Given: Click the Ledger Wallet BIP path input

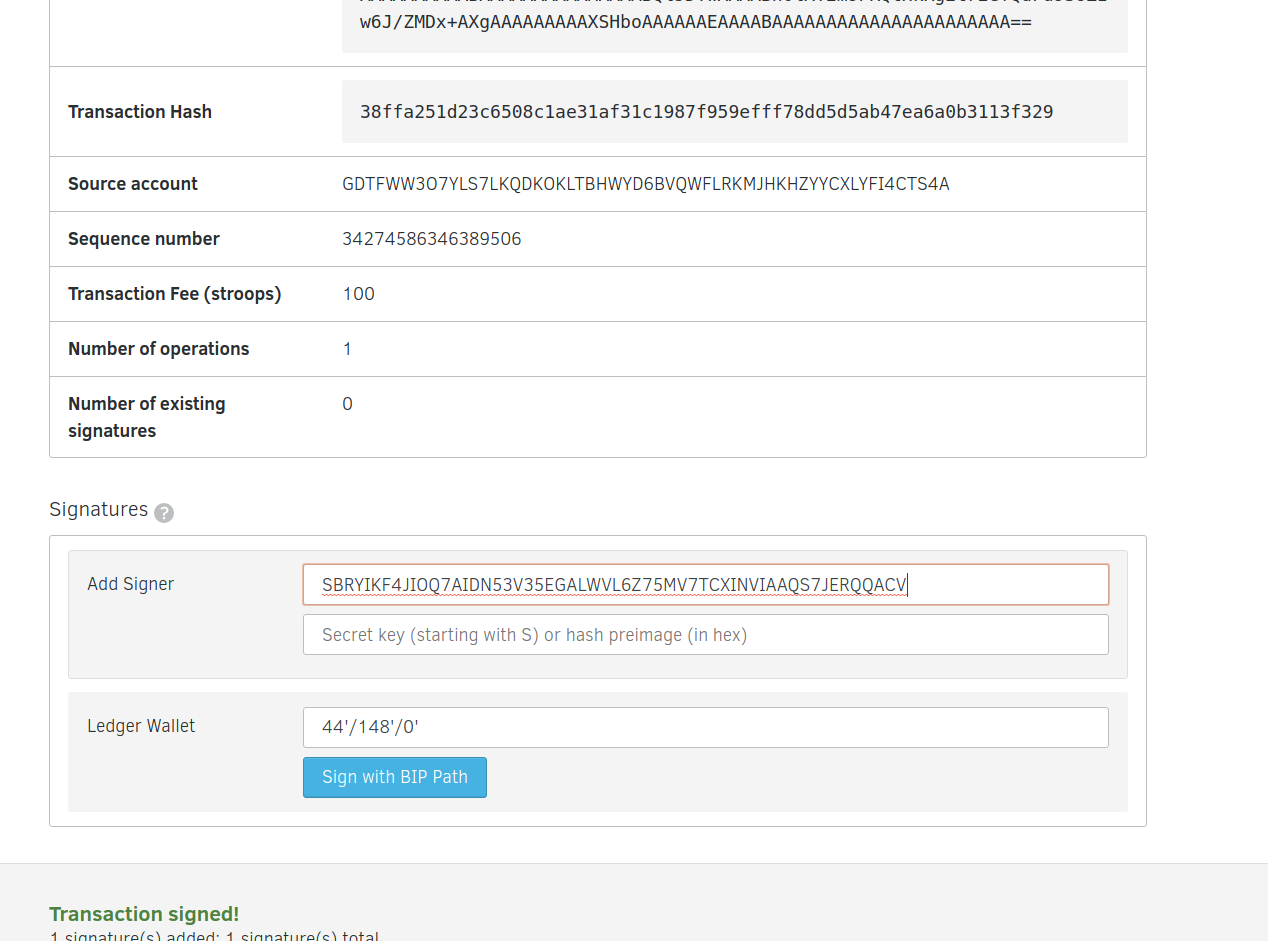Looking at the screenshot, I should [x=705, y=727].
